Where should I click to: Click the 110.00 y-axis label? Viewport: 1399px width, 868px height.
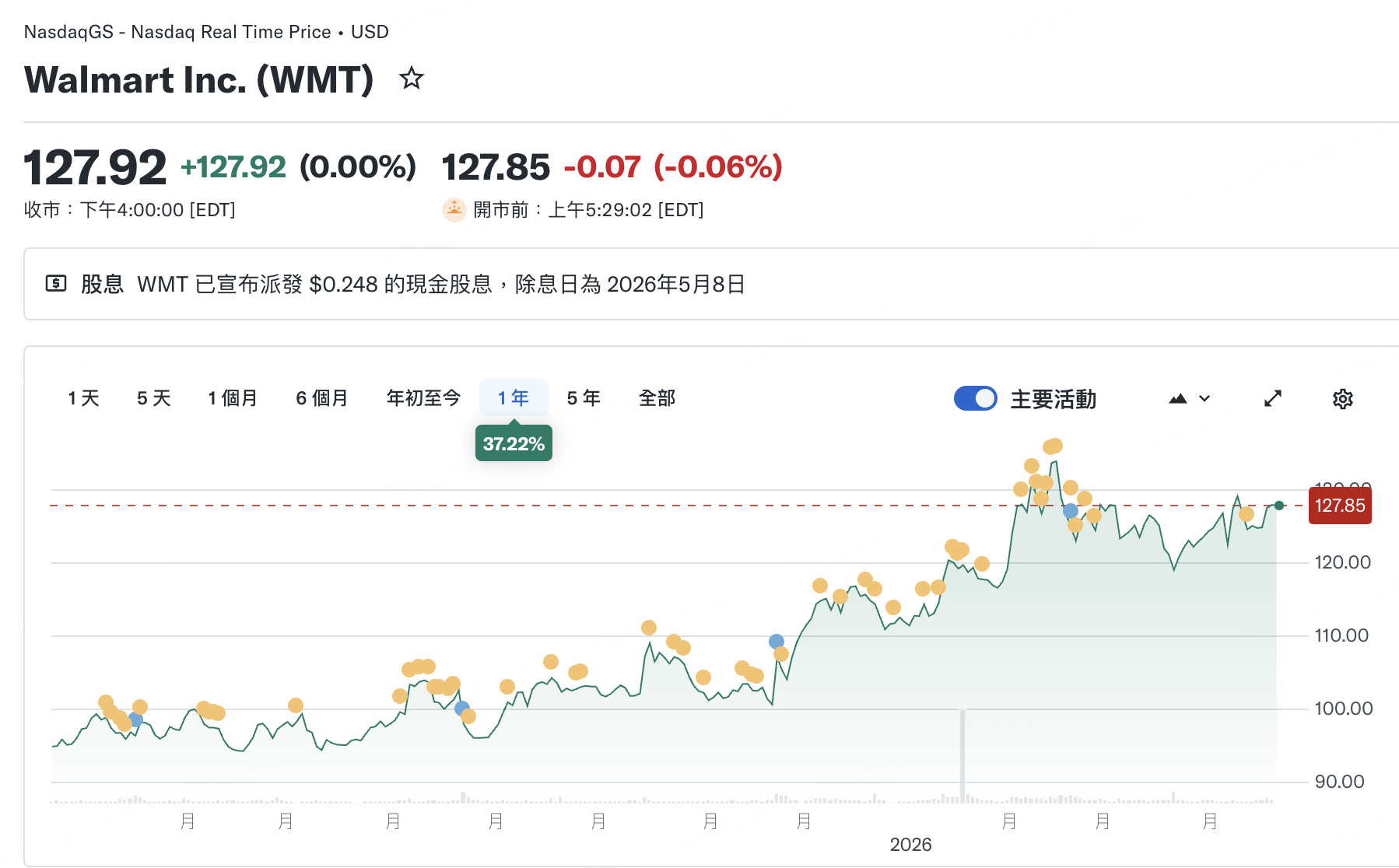click(1342, 635)
